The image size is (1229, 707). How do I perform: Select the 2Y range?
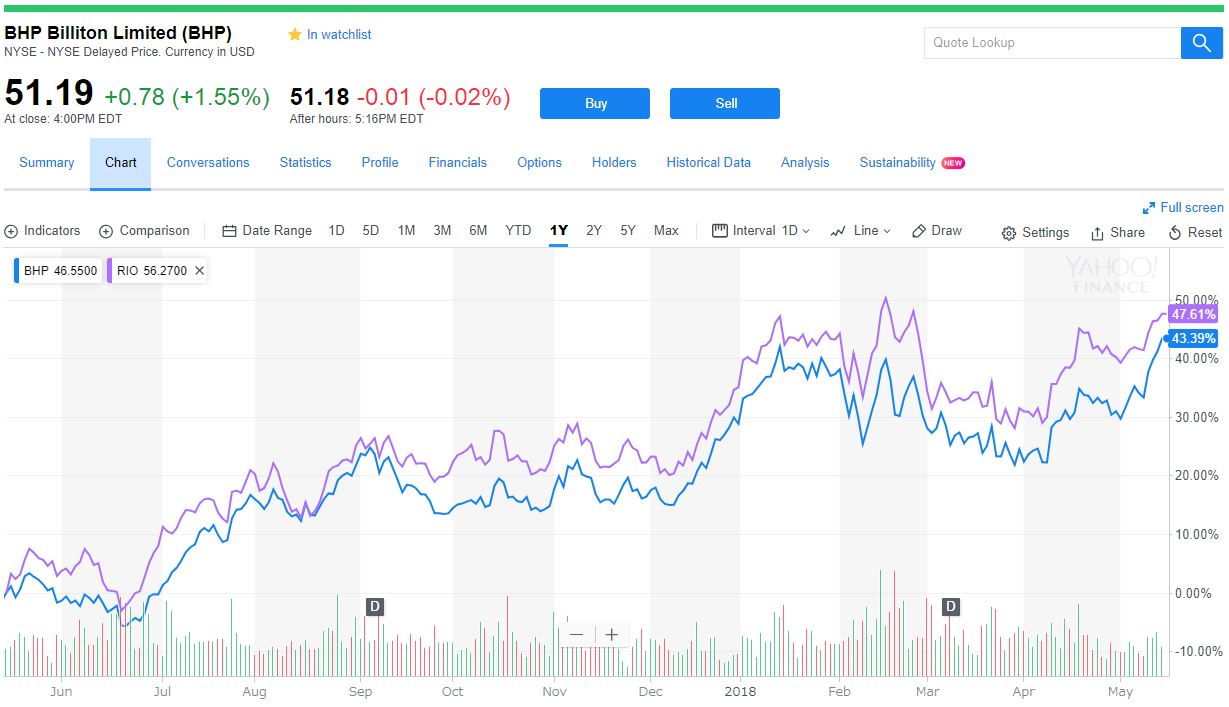[594, 231]
